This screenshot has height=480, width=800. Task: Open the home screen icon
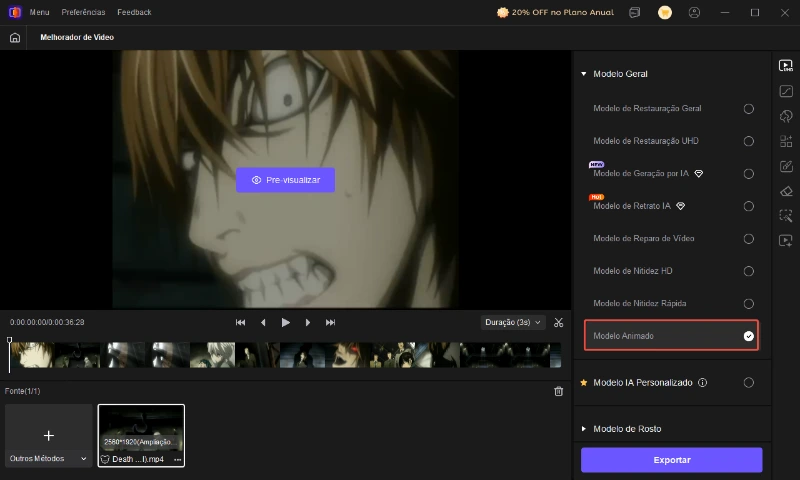(15, 37)
